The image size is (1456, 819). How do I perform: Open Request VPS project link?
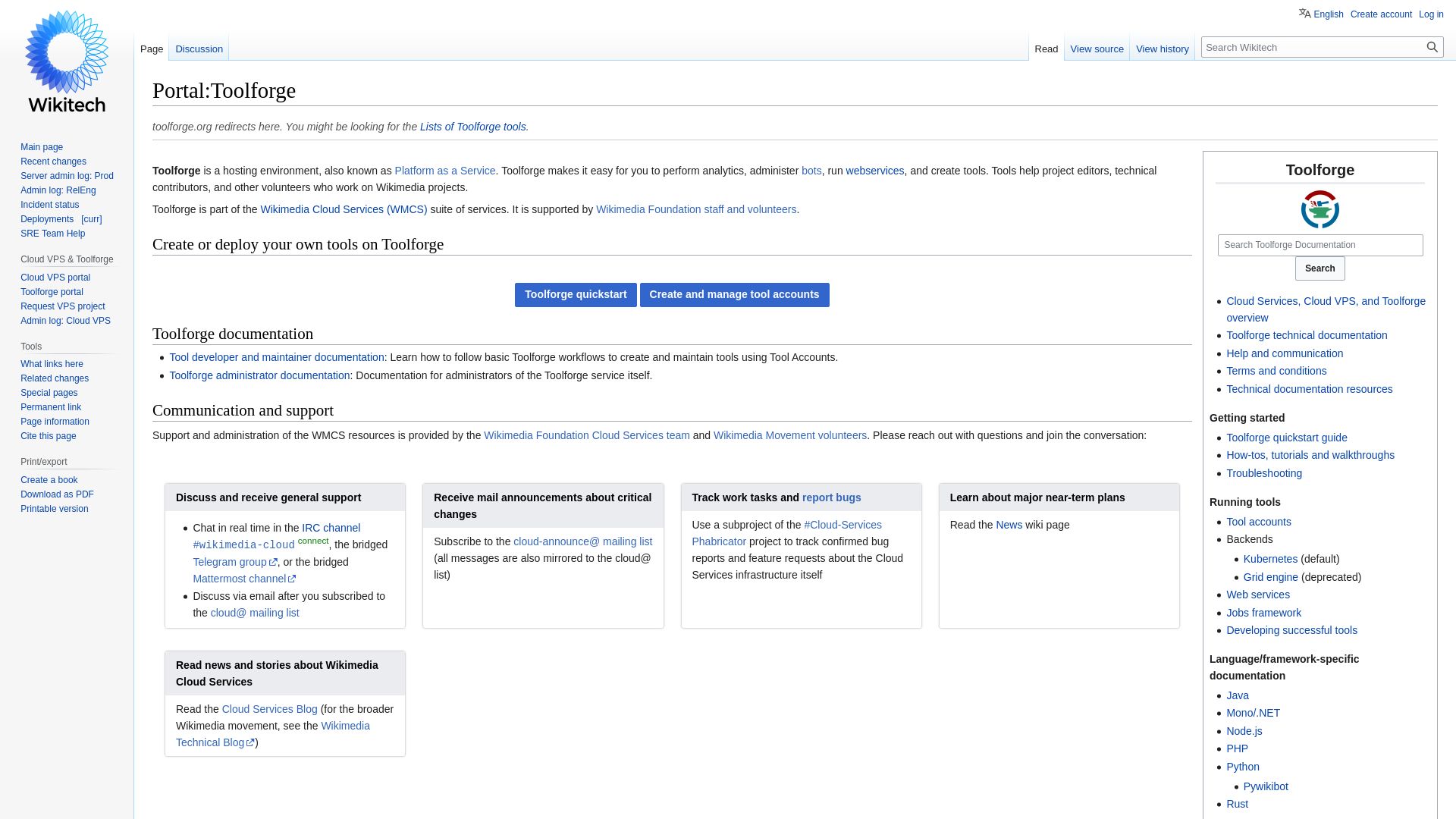[x=63, y=306]
